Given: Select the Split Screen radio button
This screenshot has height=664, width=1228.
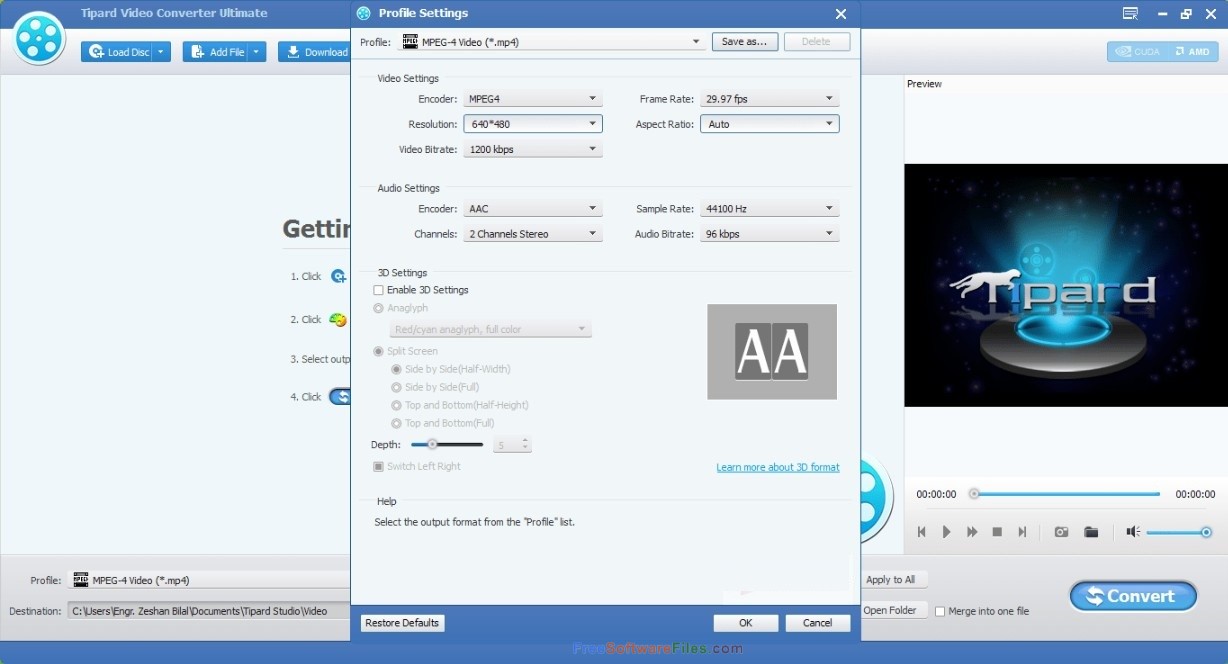Looking at the screenshot, I should point(378,351).
